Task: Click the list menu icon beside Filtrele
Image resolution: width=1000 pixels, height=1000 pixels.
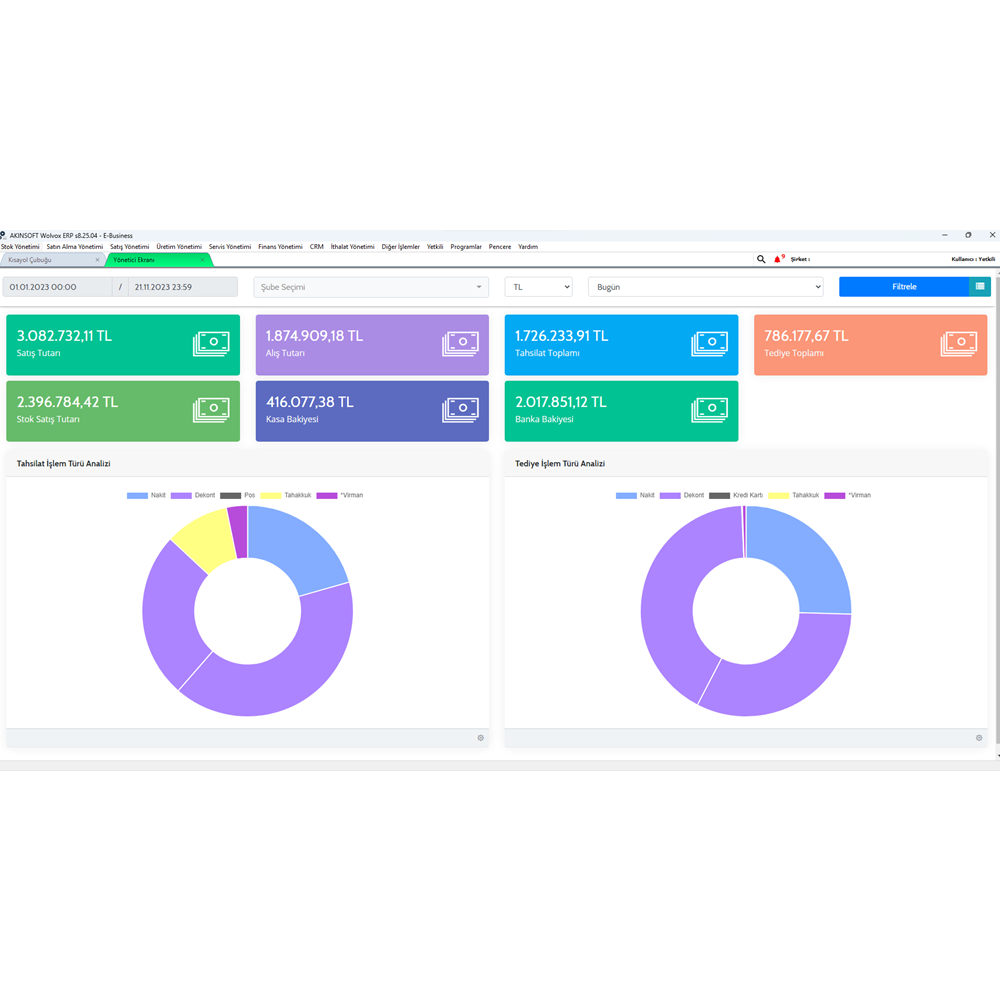Action: [x=980, y=287]
